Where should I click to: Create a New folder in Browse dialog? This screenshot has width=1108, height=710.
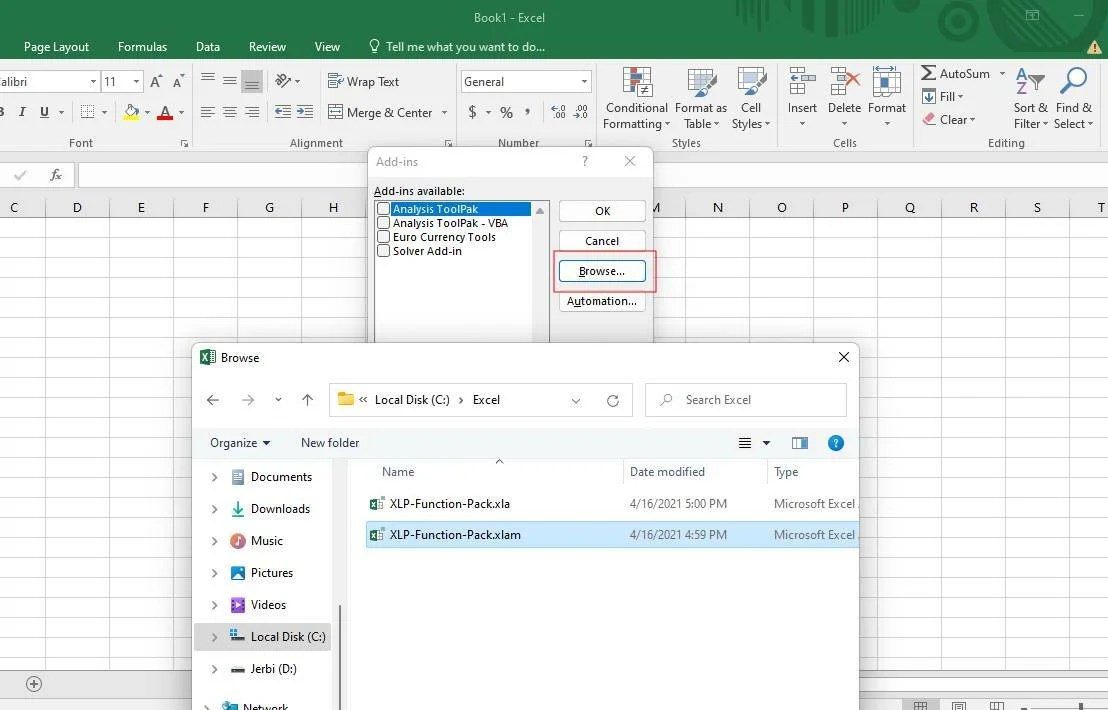330,442
